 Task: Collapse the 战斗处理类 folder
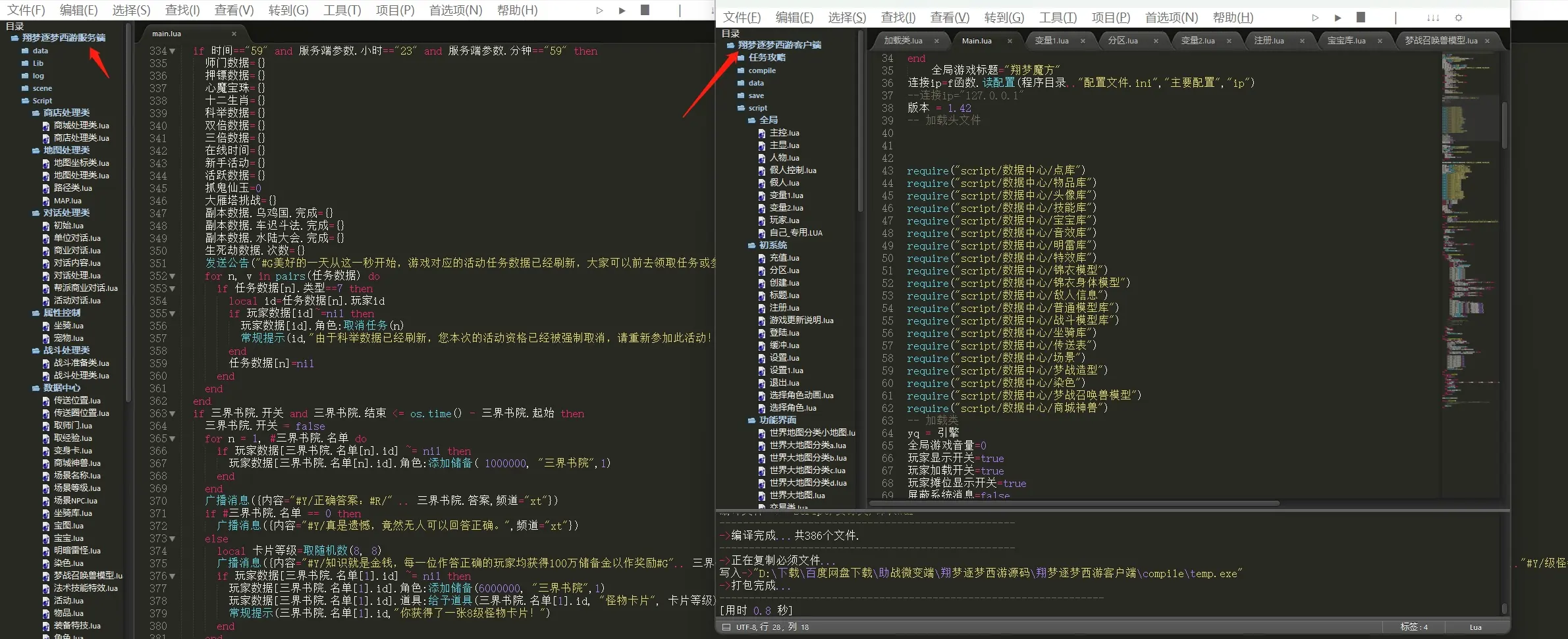pyautogui.click(x=36, y=351)
